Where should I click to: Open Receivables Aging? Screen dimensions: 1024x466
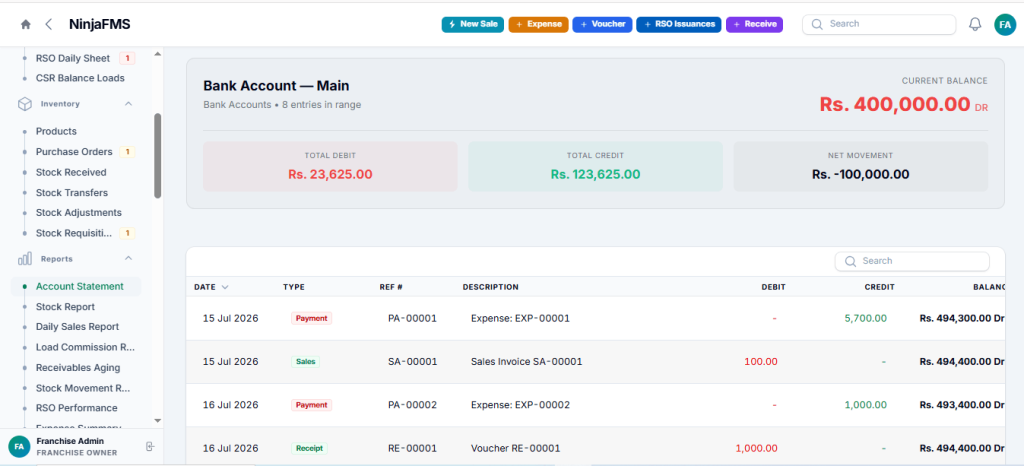(x=78, y=367)
